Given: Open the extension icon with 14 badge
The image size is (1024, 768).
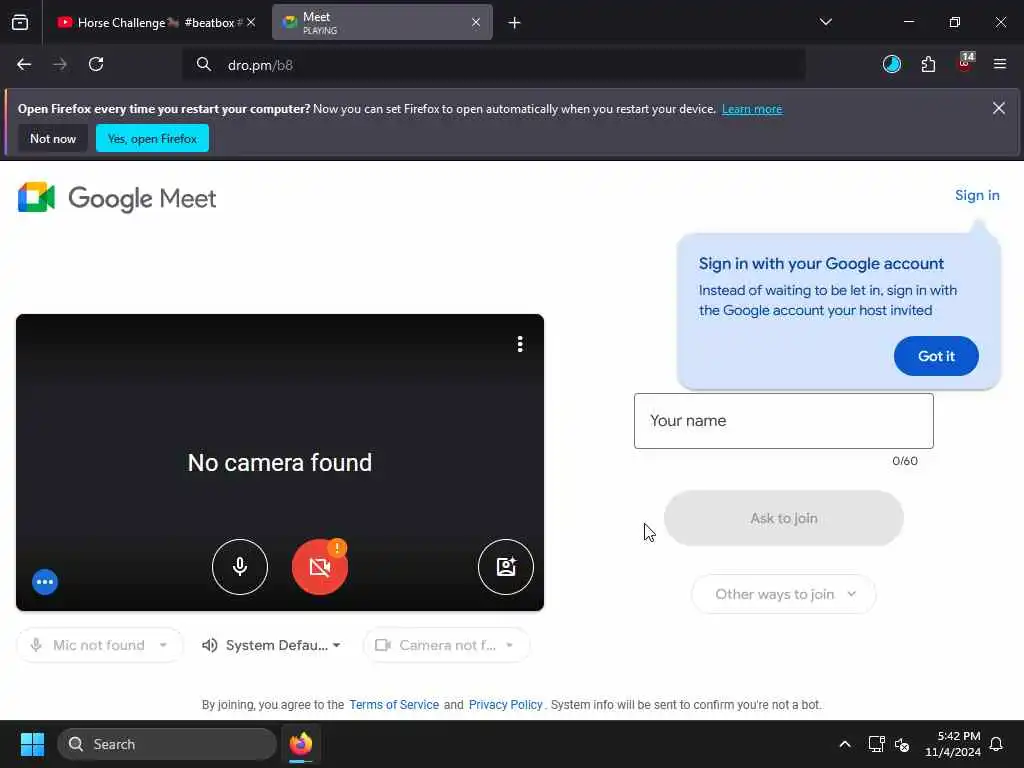Looking at the screenshot, I should [965, 63].
